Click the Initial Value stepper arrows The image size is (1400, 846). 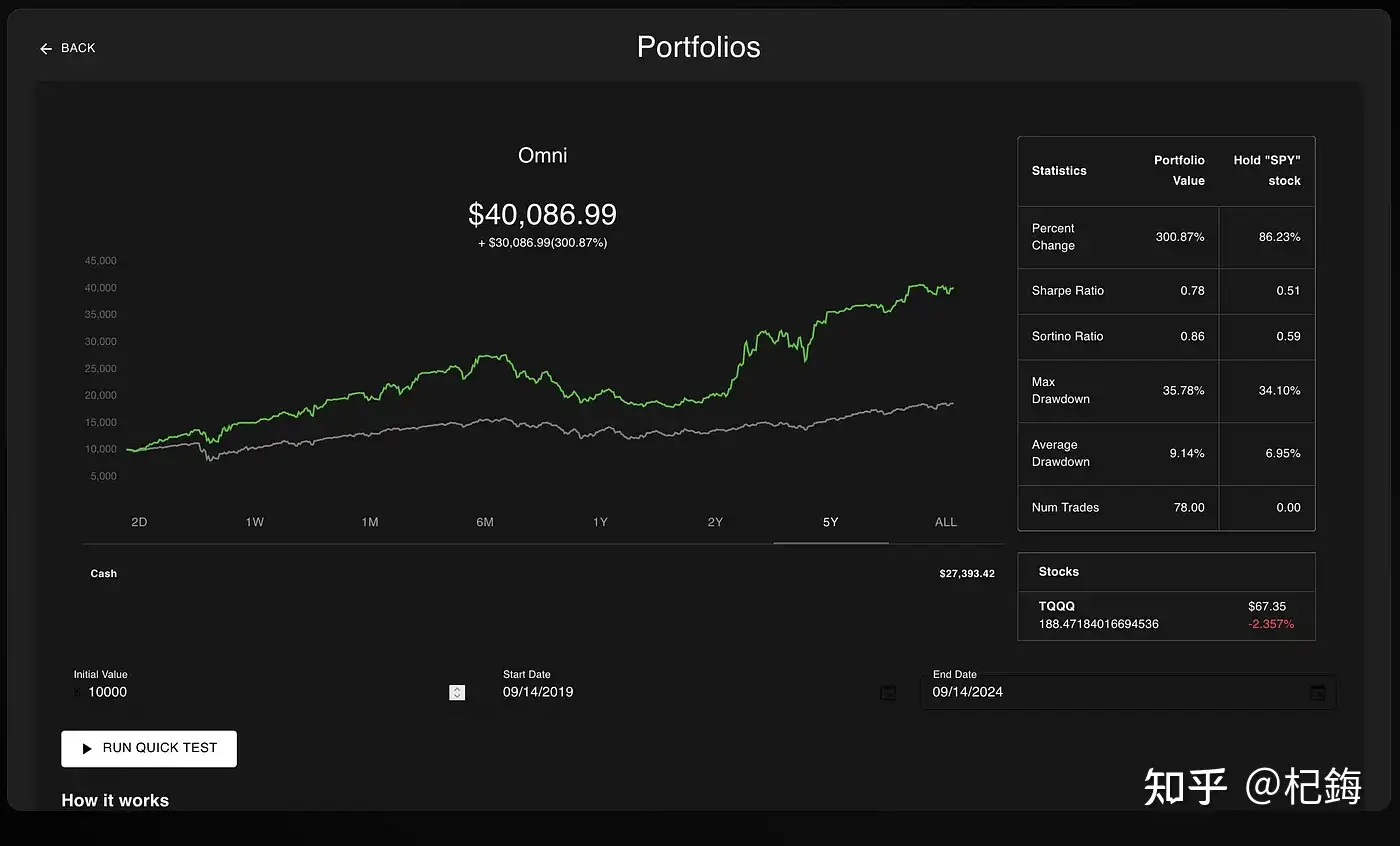[x=457, y=692]
